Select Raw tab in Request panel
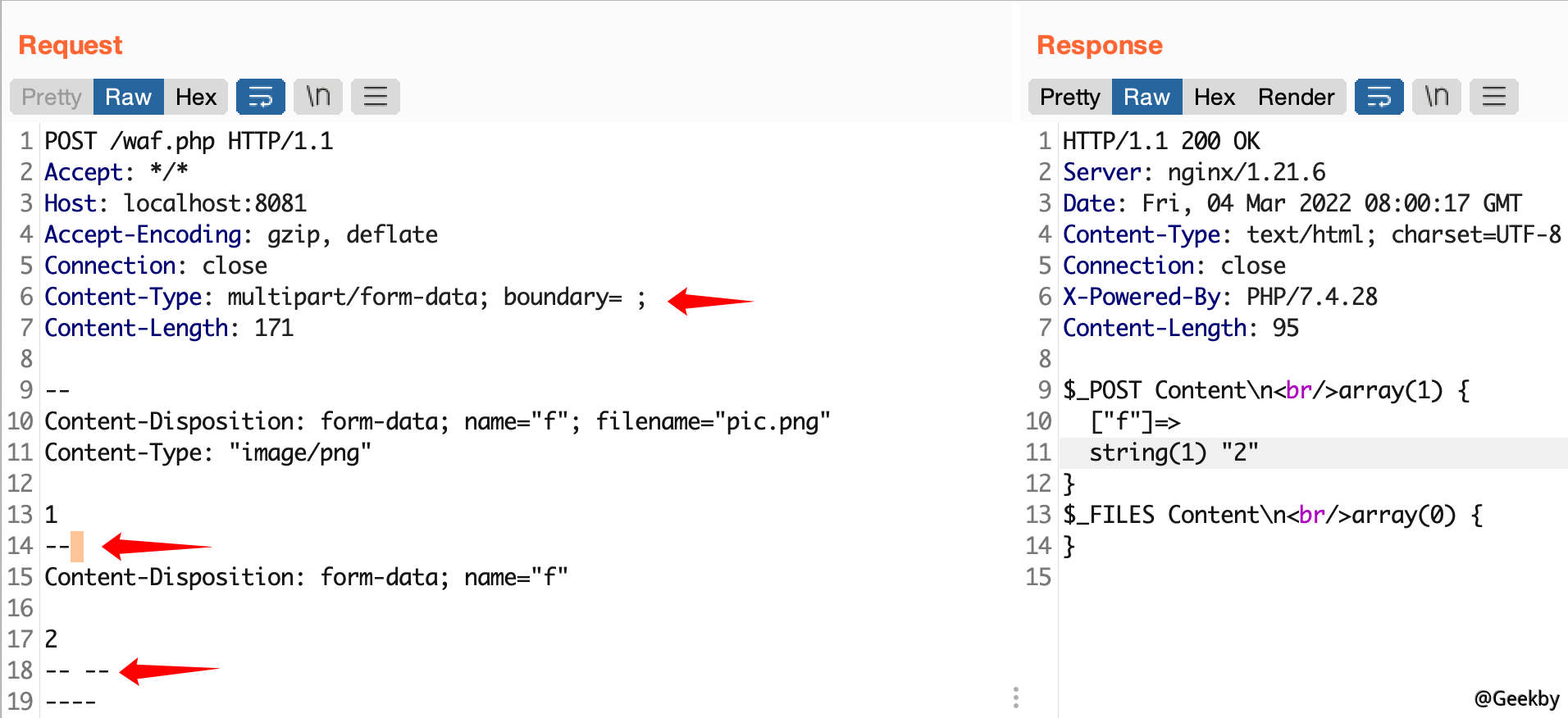Screen dimensions: 1568x718 [x=128, y=97]
